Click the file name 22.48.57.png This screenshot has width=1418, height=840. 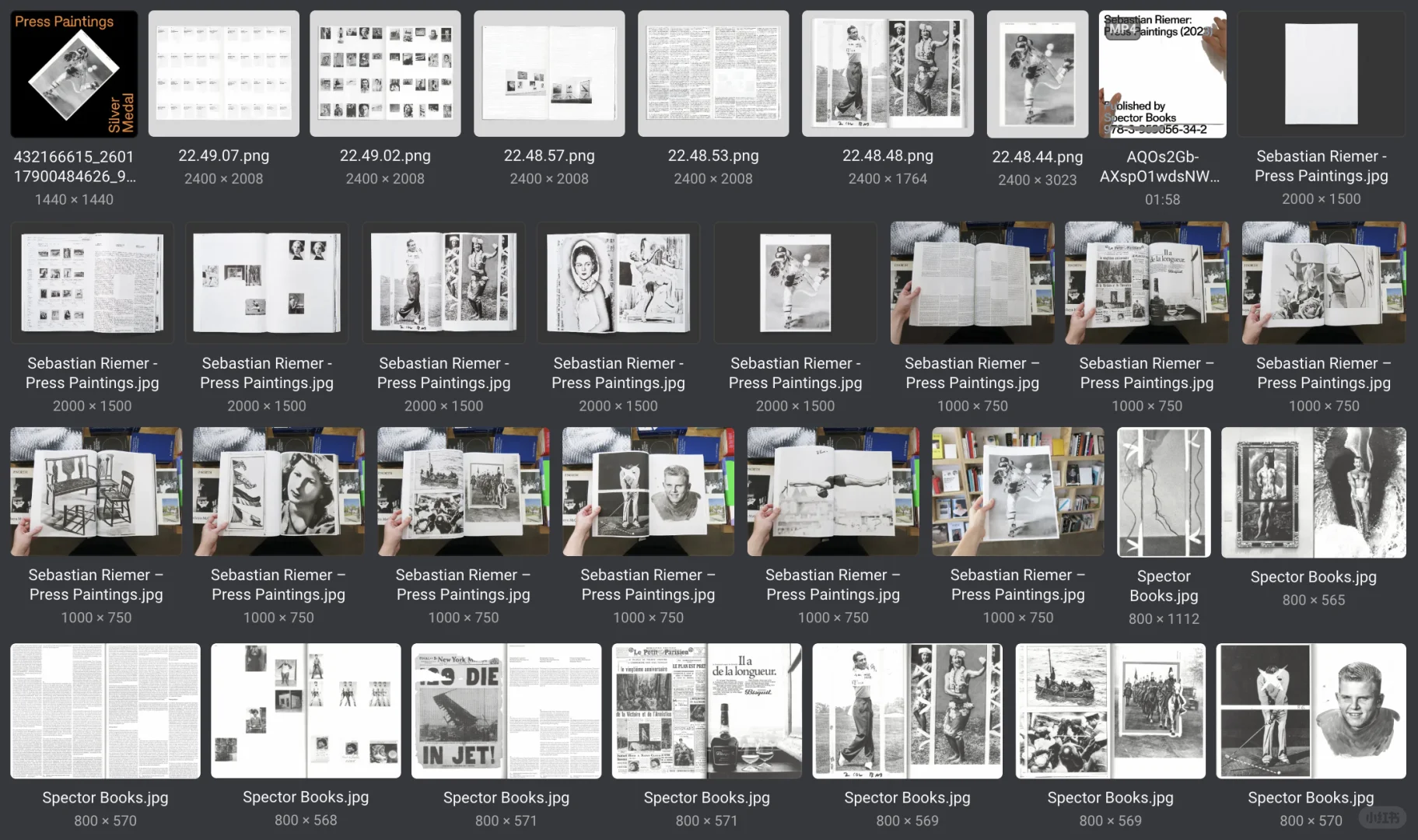pos(549,156)
